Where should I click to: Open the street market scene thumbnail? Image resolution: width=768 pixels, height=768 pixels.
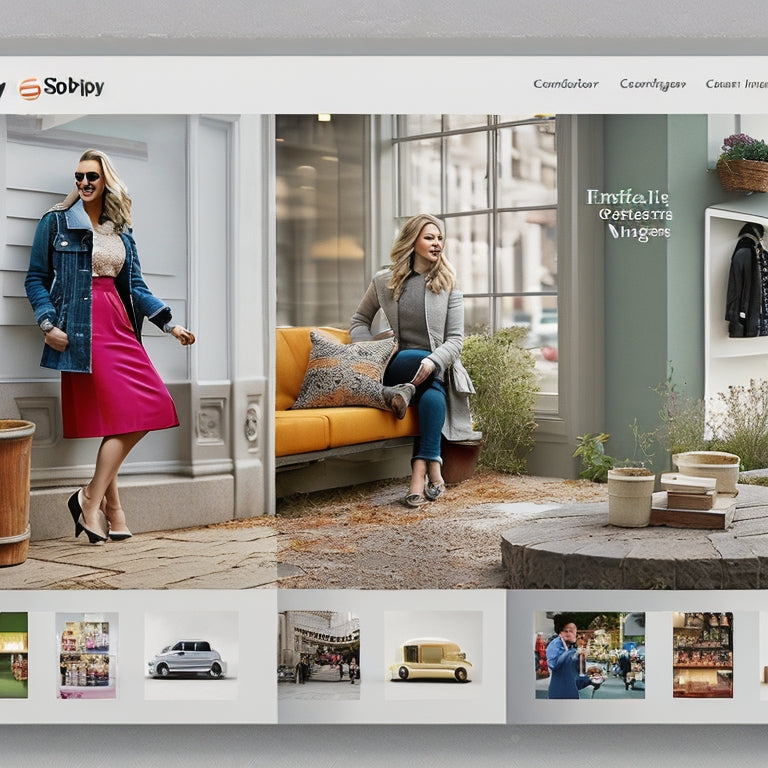point(319,655)
